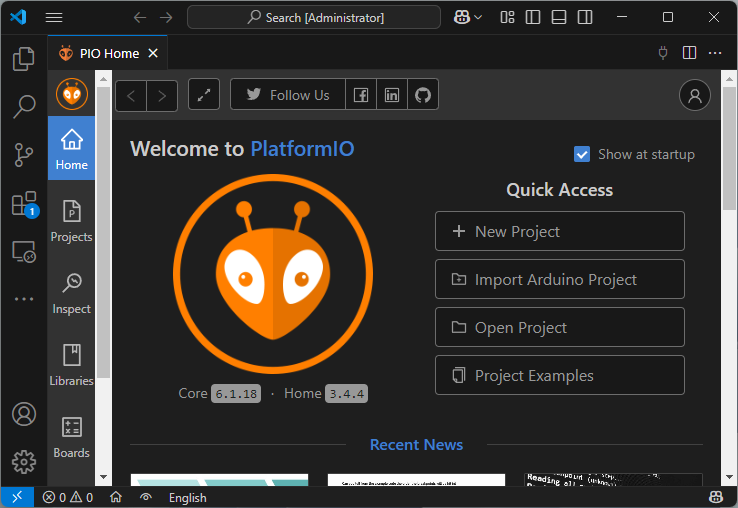Open the PlatformIO LinkedIn page icon
This screenshot has height=508, width=738.
tap(392, 94)
